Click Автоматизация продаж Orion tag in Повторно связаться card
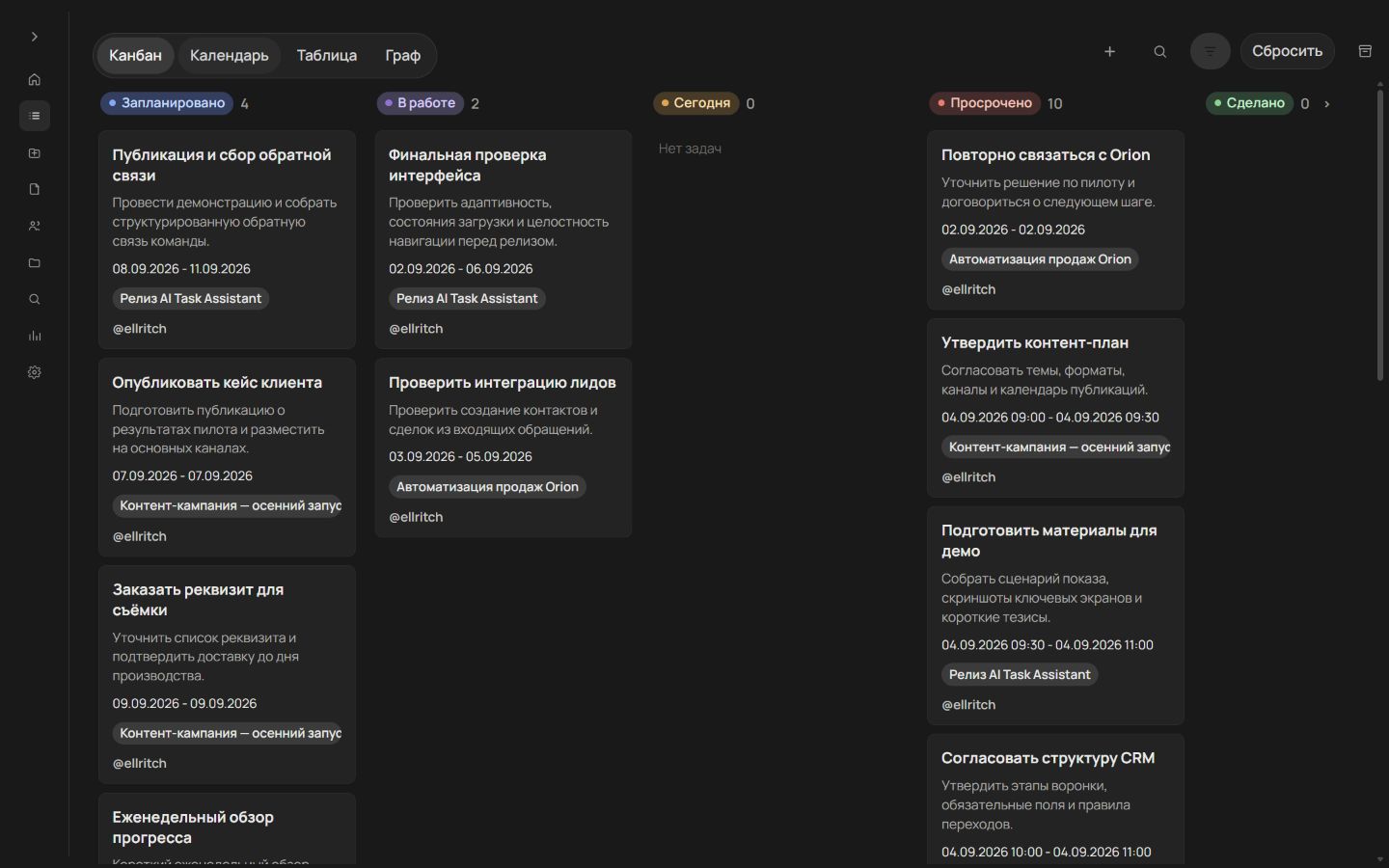This screenshot has width=1389, height=868. click(x=1040, y=259)
